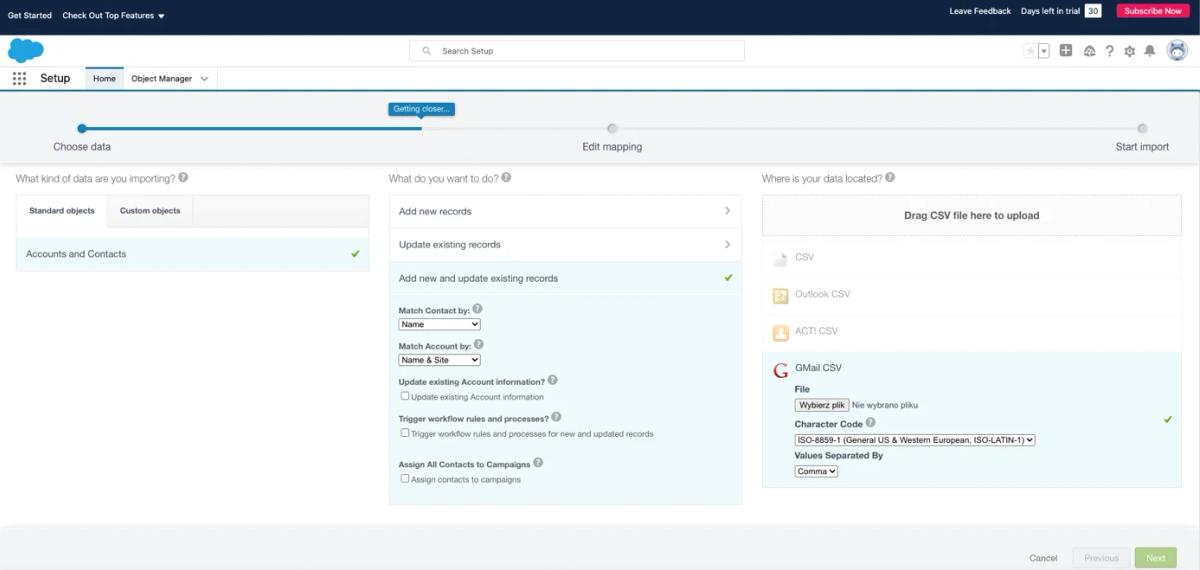This screenshot has height=570, width=1200.
Task: Select Accounts and Contacts object
Action: click(x=192, y=254)
